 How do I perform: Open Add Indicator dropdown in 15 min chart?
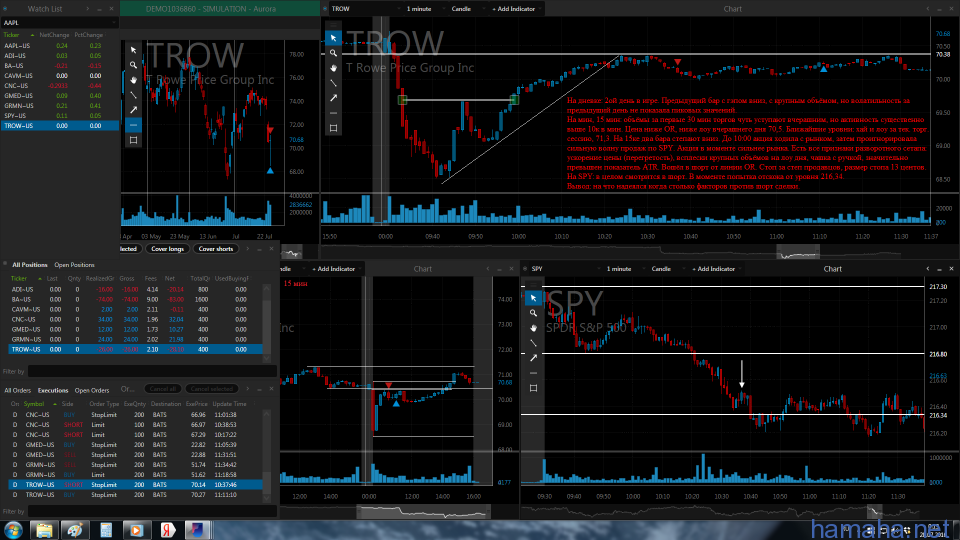[336, 269]
